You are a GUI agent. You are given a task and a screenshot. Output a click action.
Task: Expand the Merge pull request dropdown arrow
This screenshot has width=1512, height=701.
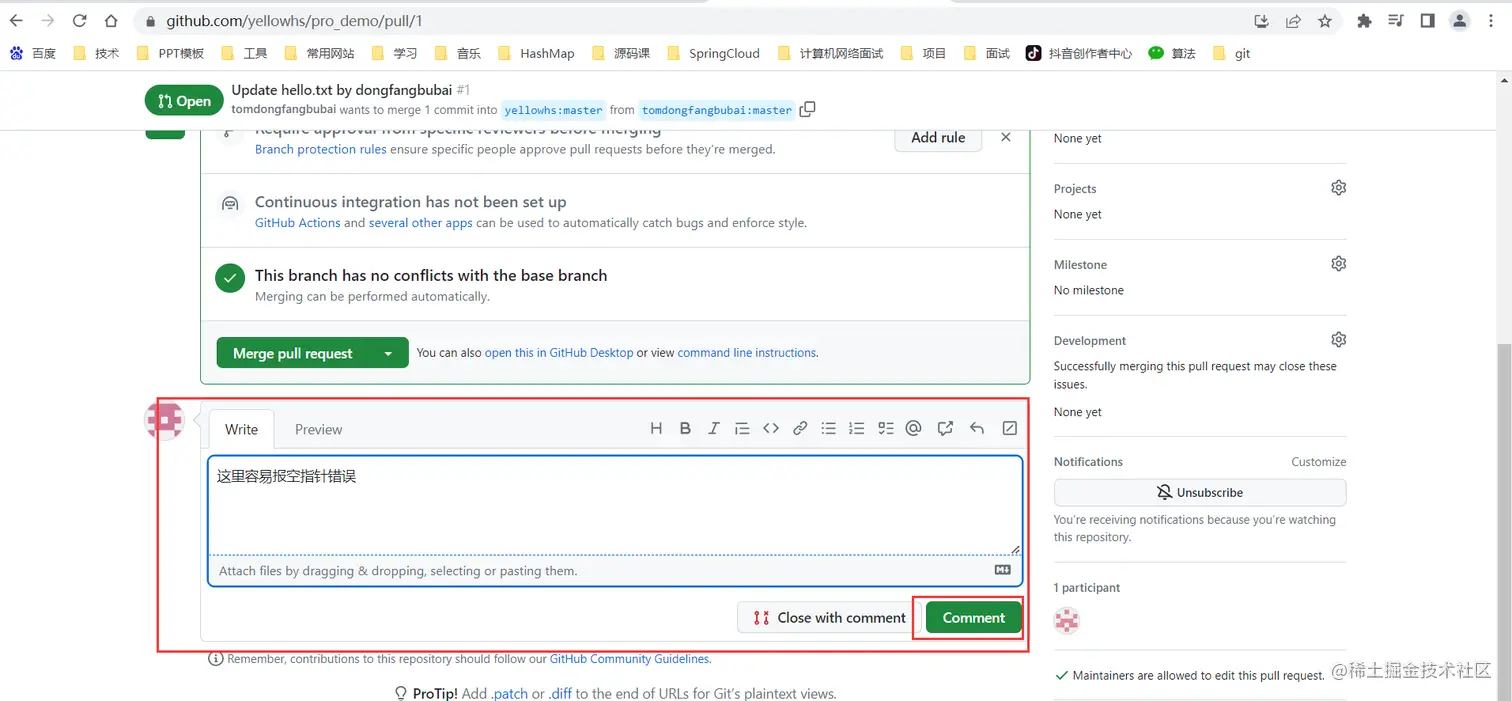[388, 353]
